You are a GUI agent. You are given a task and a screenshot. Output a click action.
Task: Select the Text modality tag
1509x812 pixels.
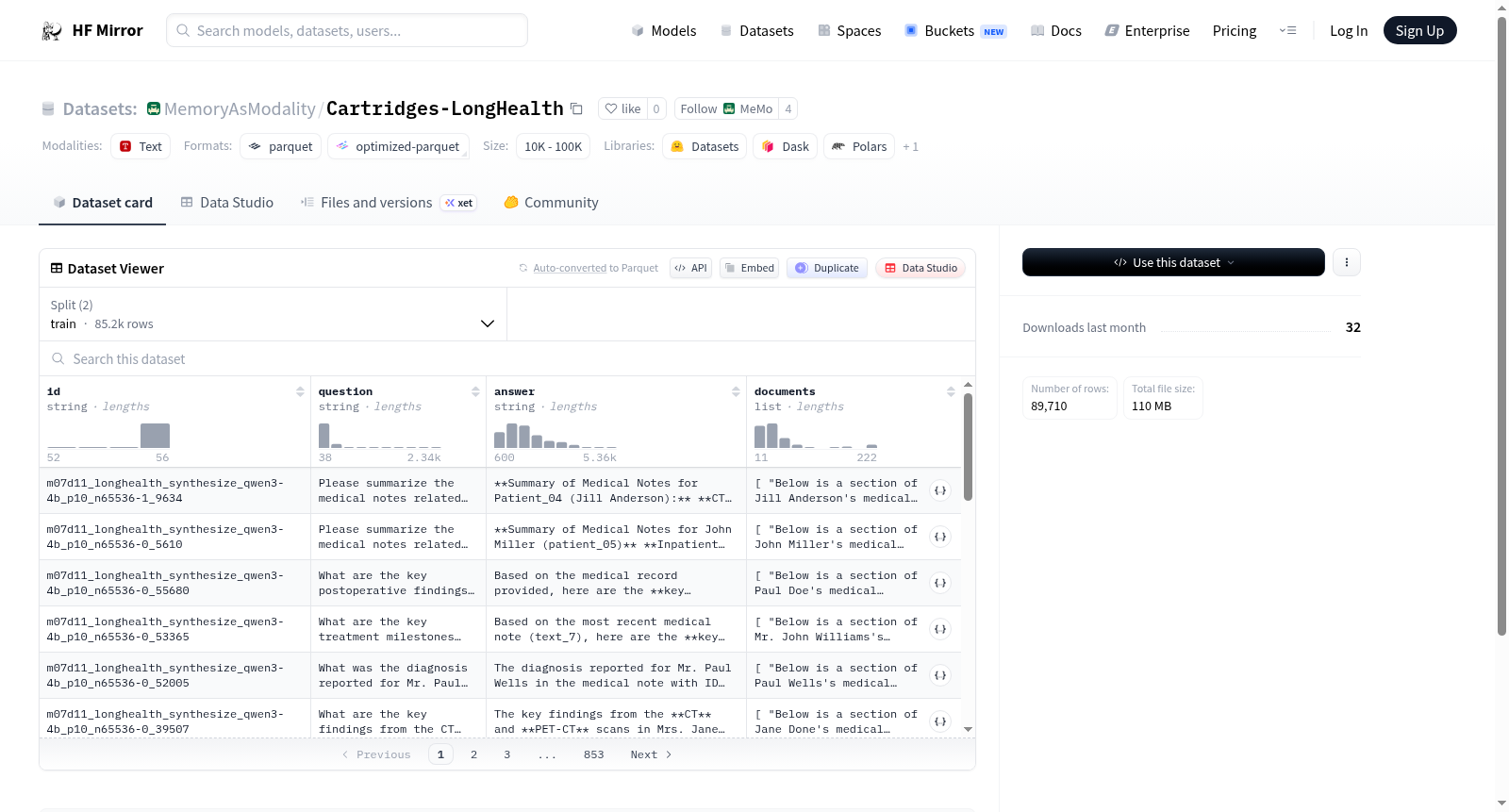(141, 146)
